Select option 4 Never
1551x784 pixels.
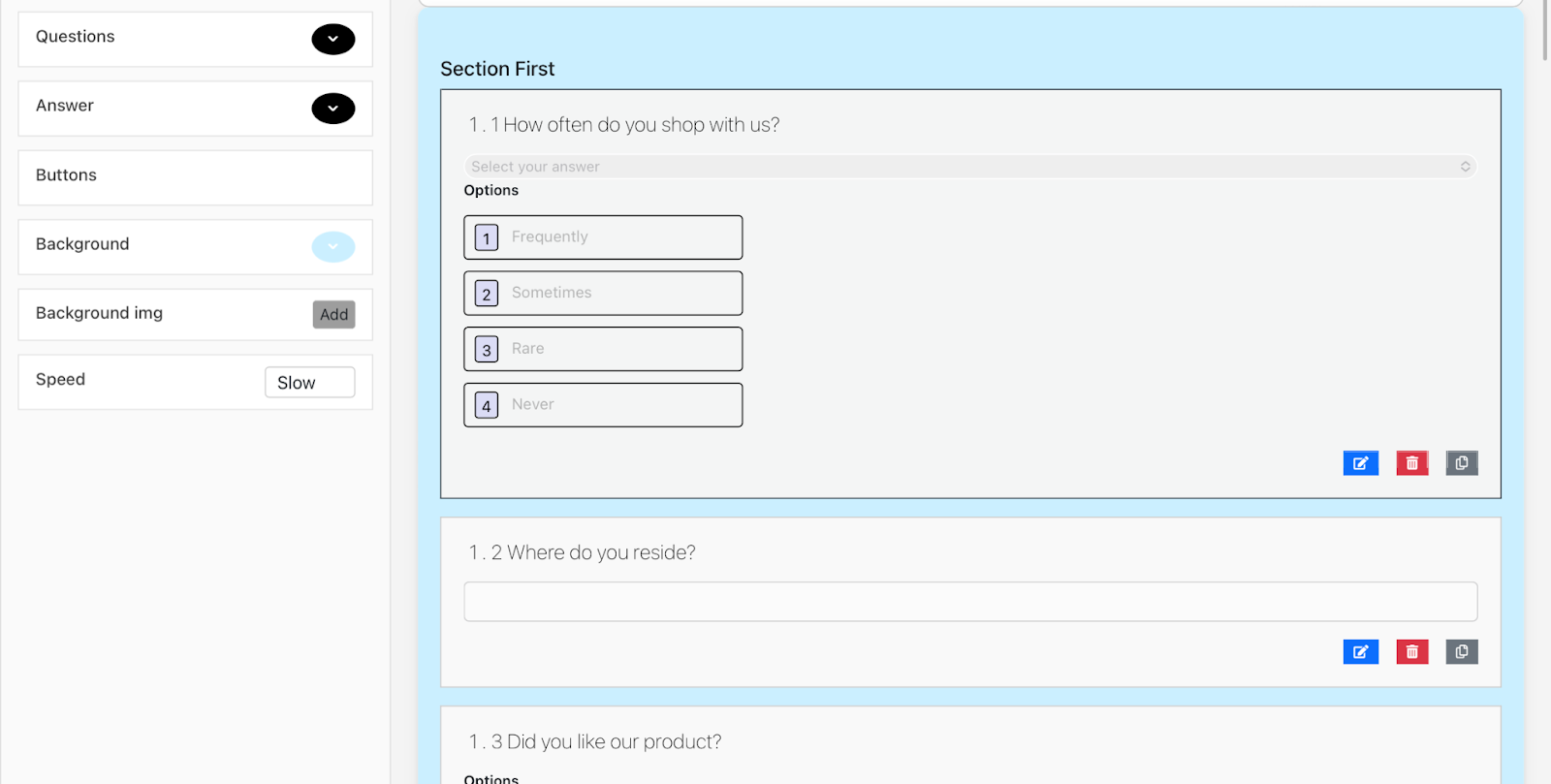point(603,405)
